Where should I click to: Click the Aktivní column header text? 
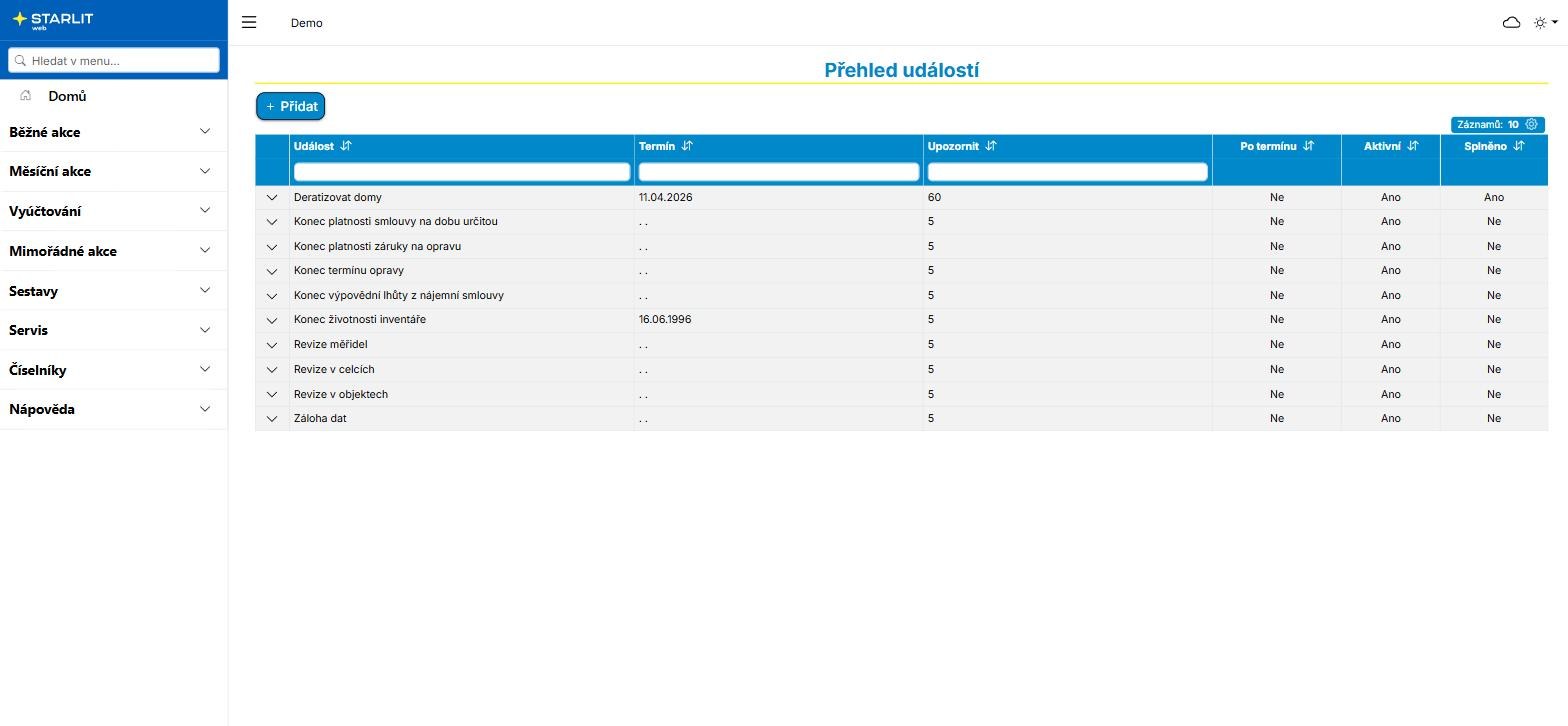click(1382, 146)
